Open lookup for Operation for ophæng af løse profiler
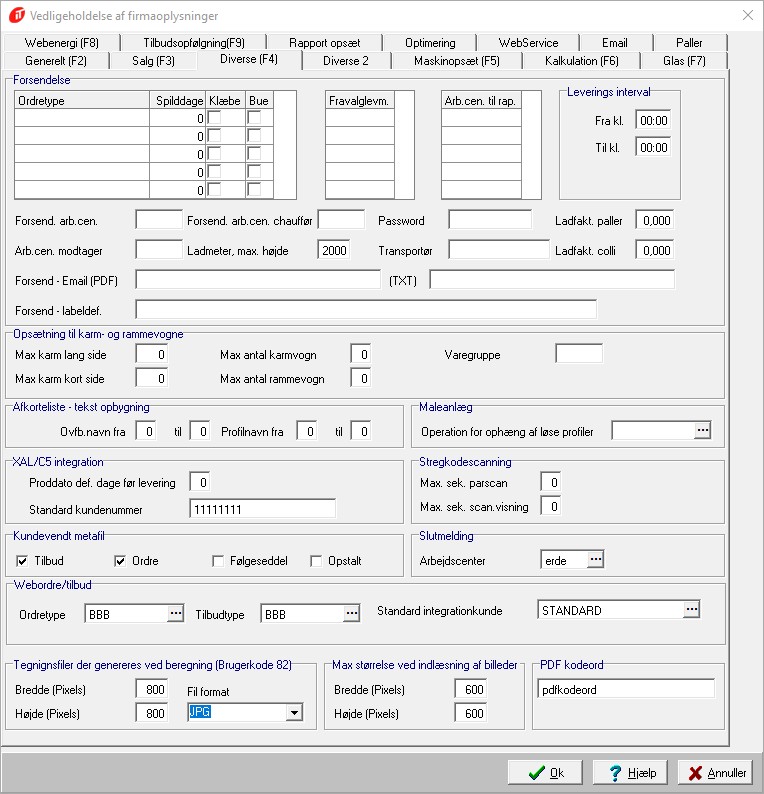 [702, 430]
